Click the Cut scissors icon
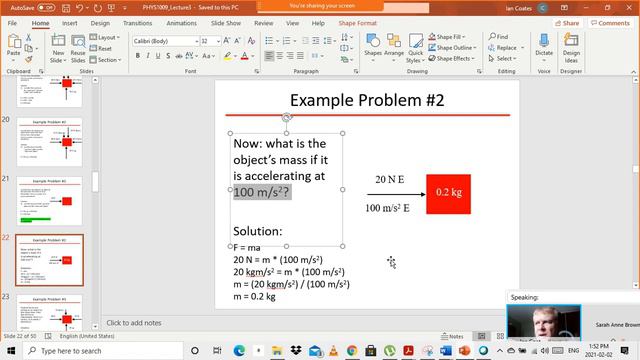This screenshot has width=640, height=360. coord(29,38)
